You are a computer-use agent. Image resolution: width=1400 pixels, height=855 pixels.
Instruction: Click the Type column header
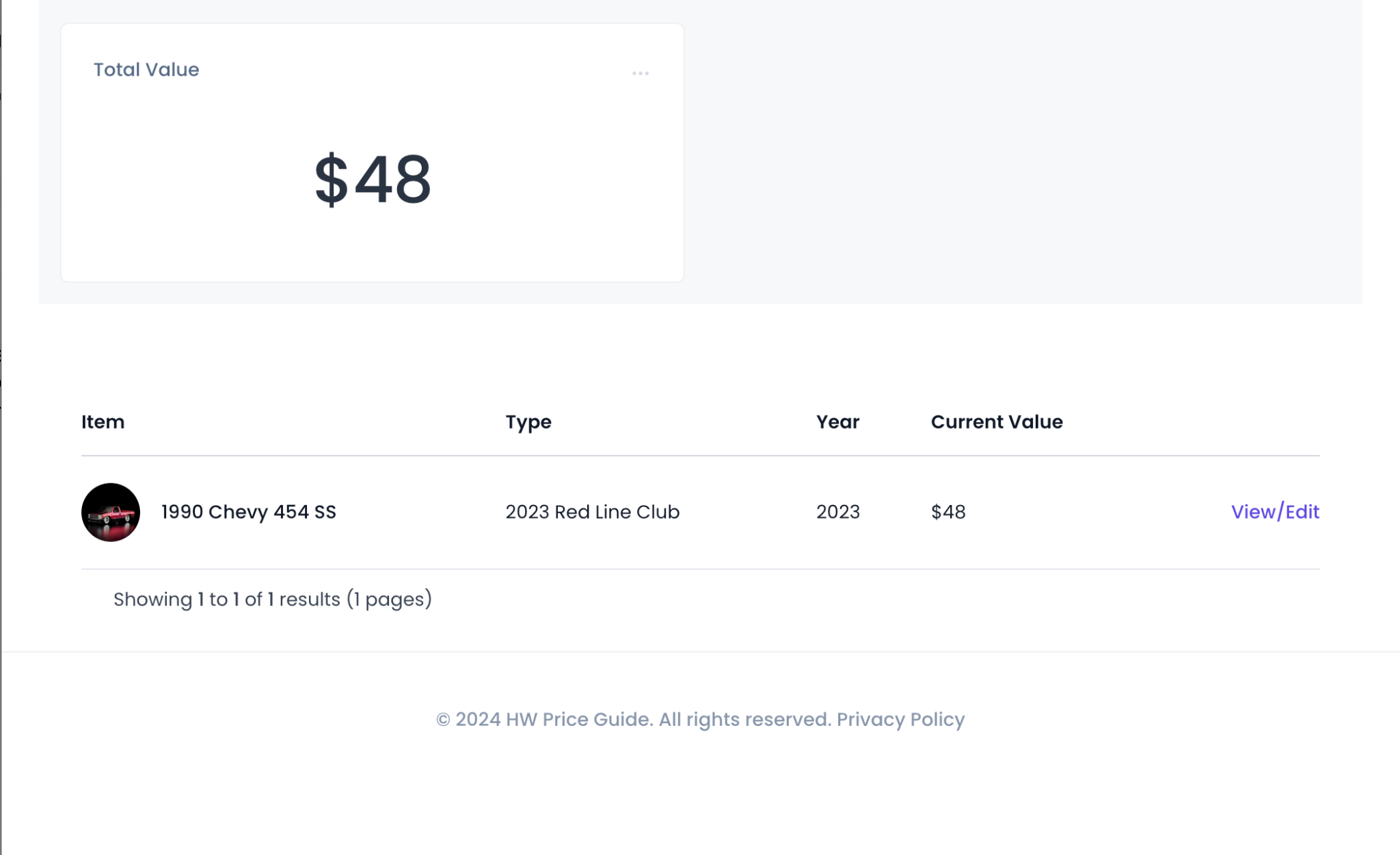point(528,422)
